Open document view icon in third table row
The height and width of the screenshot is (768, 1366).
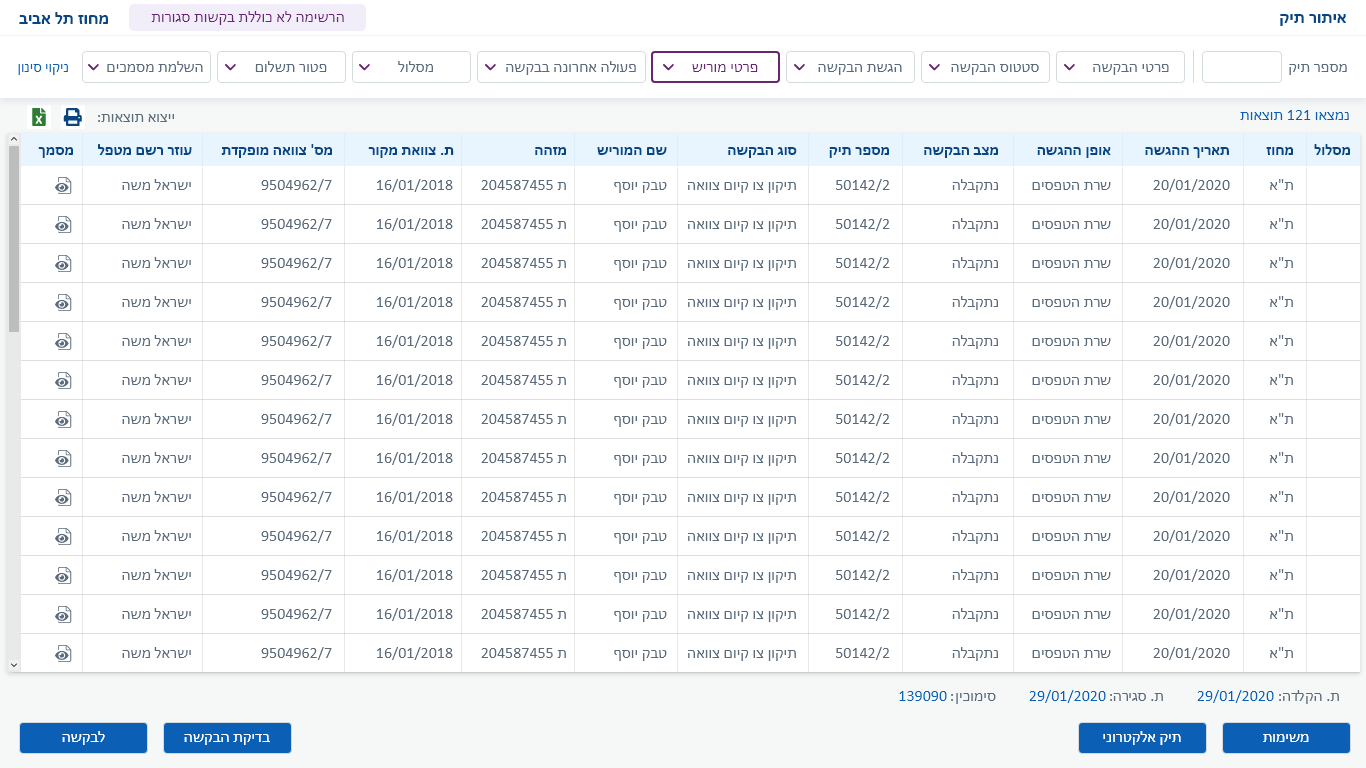(63, 263)
